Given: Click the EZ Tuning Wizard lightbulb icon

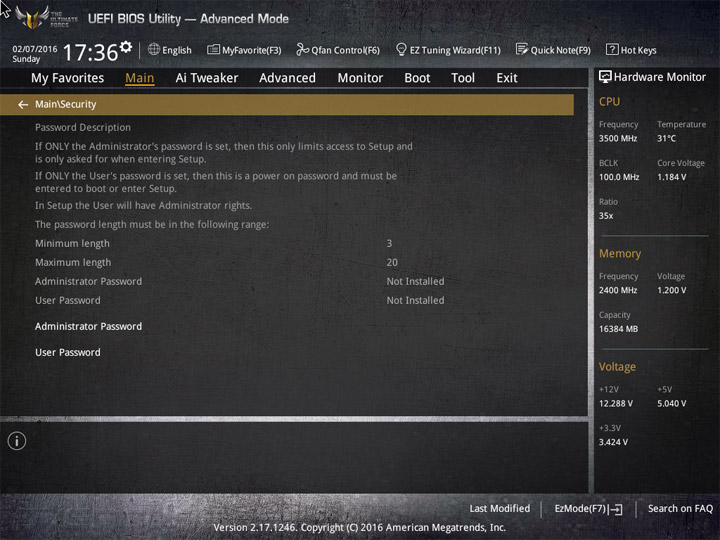Looking at the screenshot, I should pyautogui.click(x=401, y=49).
